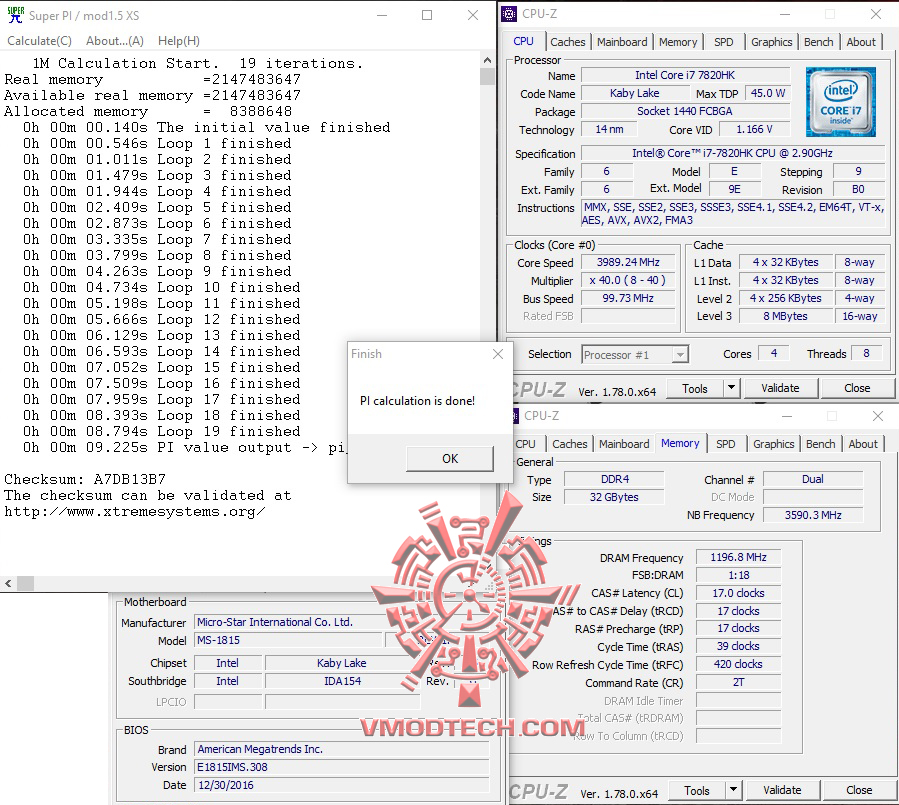
Task: Click Validate button in top CPU-Z window
Action: 780,388
